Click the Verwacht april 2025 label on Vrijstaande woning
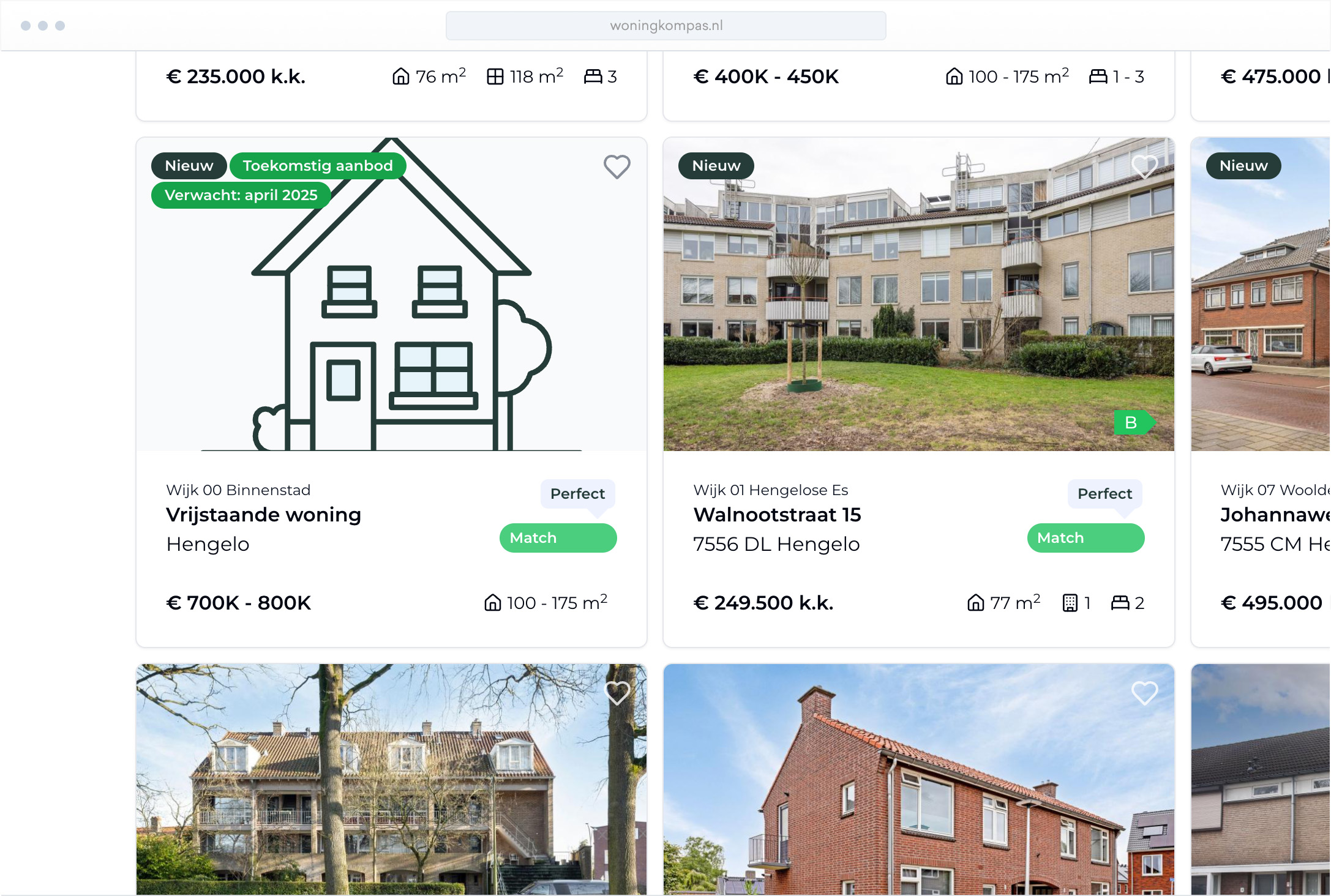1331x896 pixels. pos(240,195)
